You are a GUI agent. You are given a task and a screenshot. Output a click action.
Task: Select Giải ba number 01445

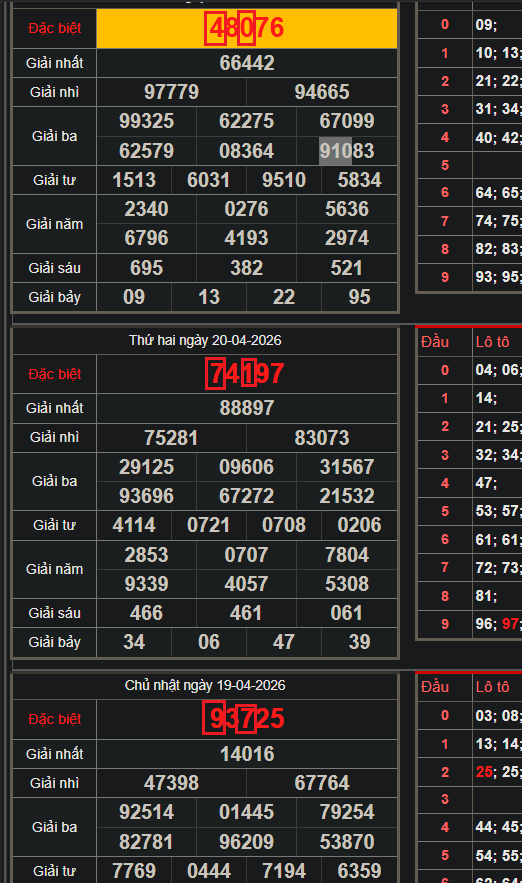[247, 812]
